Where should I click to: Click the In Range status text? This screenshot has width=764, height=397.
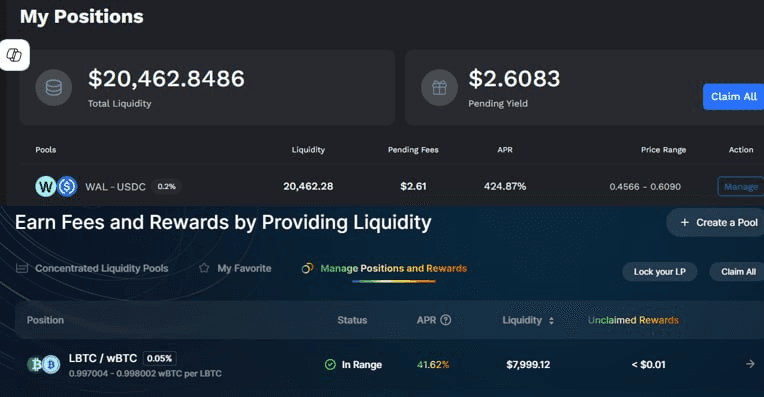point(362,364)
